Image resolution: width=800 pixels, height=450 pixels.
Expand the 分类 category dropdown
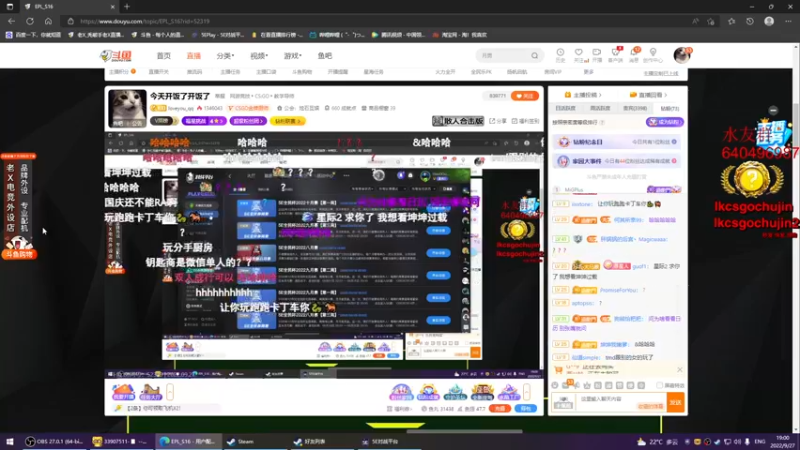coord(225,56)
